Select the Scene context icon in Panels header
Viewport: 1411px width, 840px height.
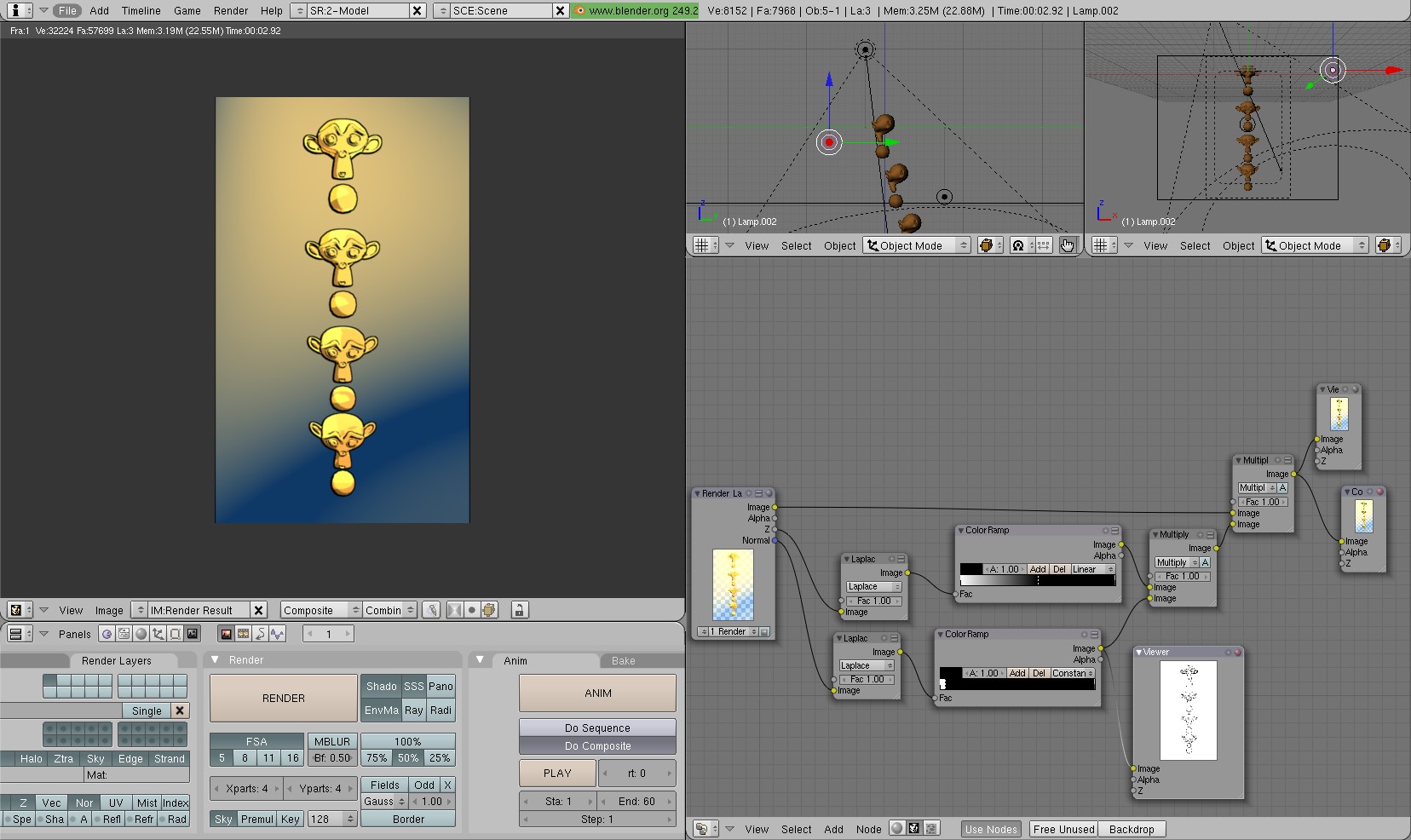pyautogui.click(x=193, y=634)
